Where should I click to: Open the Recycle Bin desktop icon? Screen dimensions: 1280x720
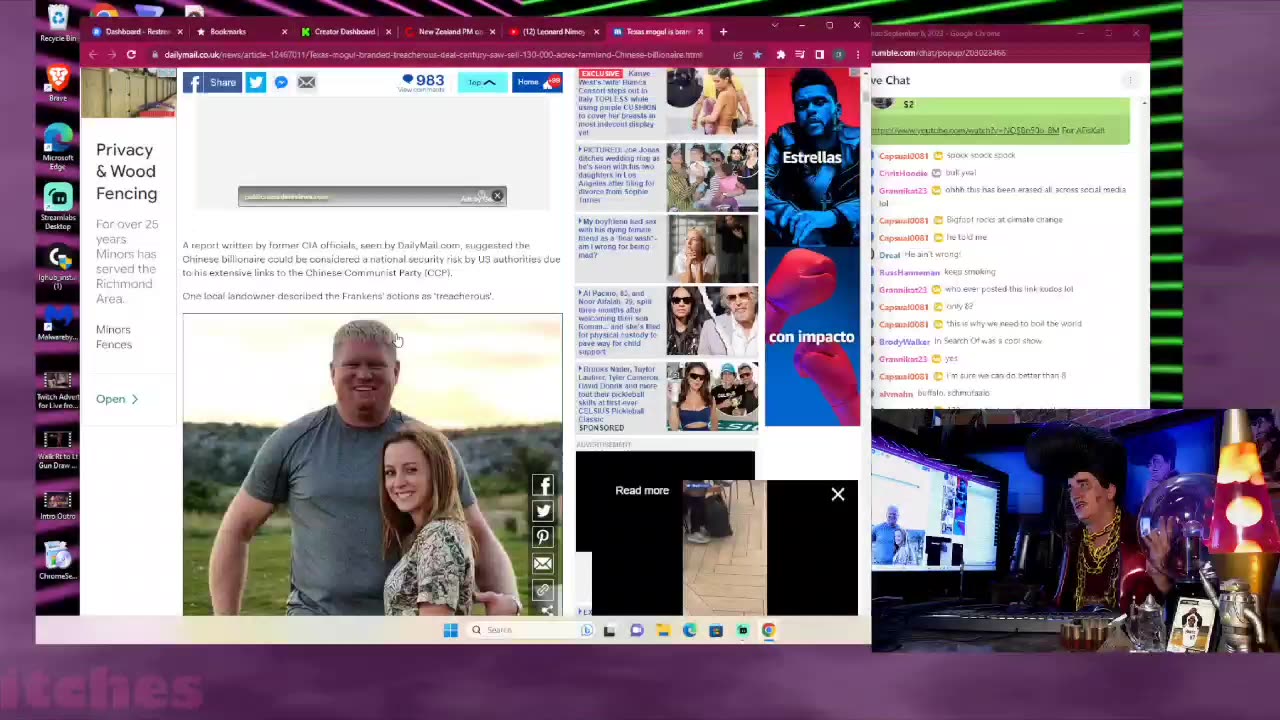pos(58,23)
